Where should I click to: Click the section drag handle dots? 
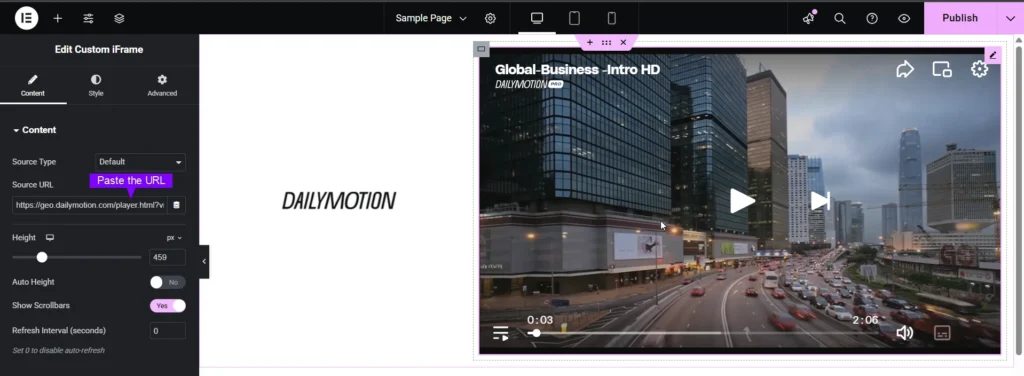click(606, 42)
